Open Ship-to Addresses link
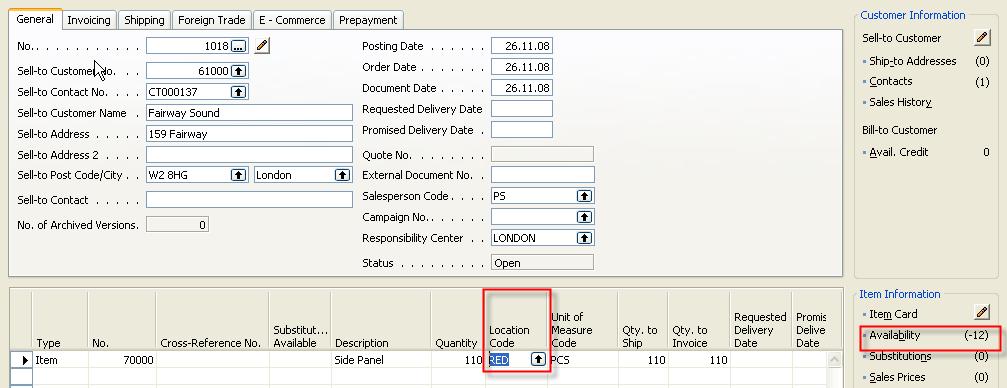The width and height of the screenshot is (1007, 388). (913, 61)
